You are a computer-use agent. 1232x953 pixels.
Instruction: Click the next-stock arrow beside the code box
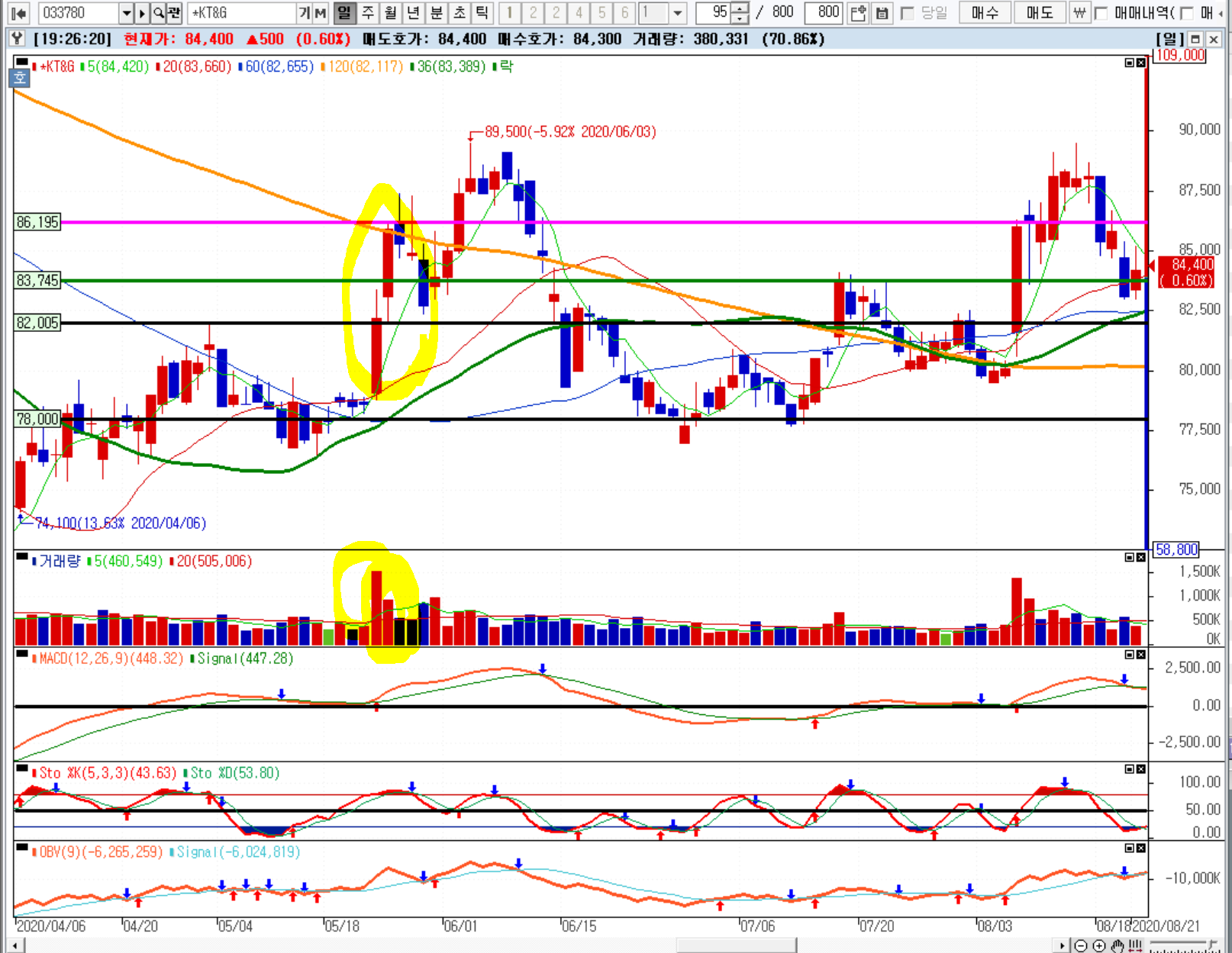[x=142, y=13]
